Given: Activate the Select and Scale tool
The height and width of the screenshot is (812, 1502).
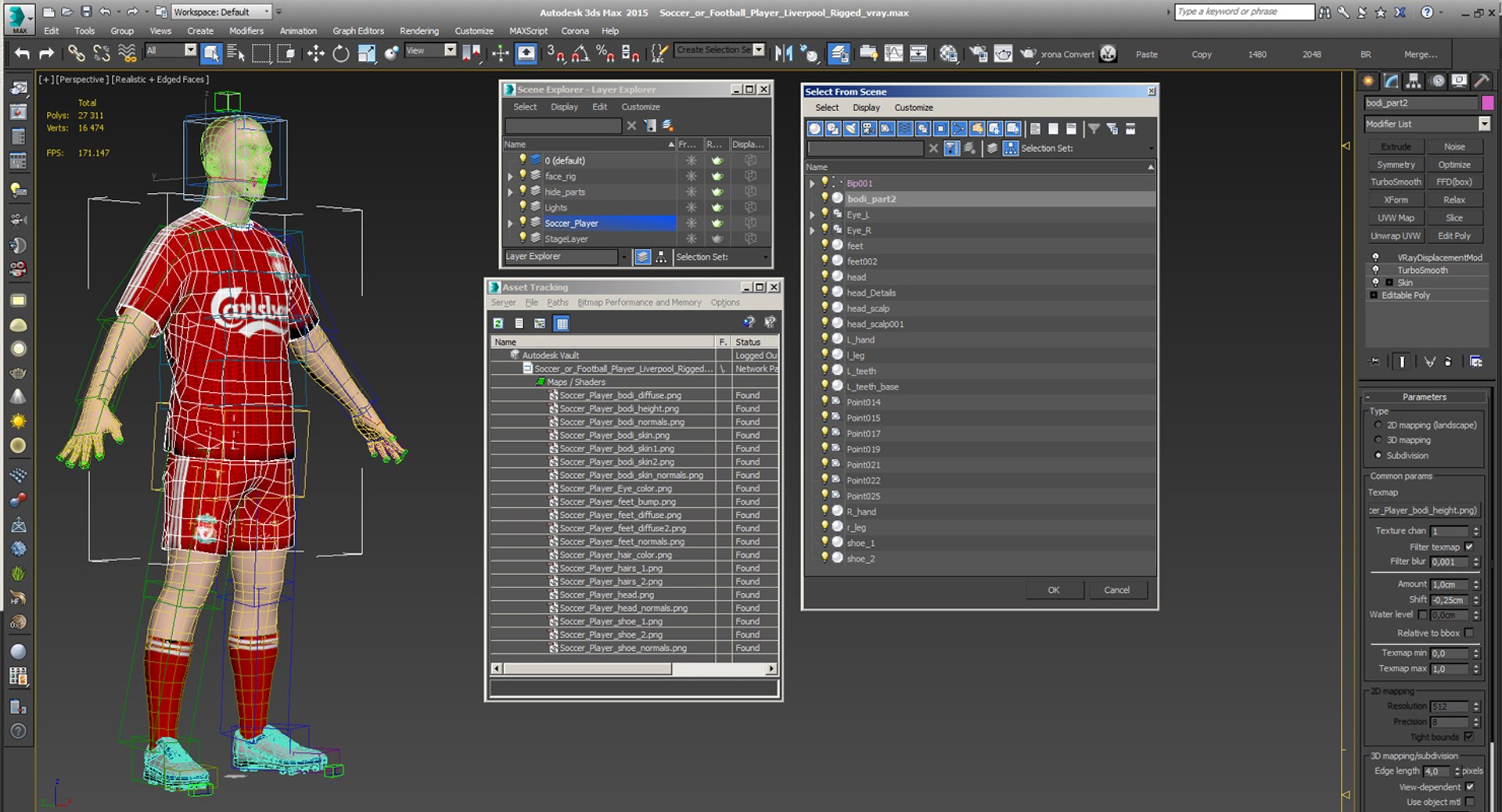Looking at the screenshot, I should (367, 53).
